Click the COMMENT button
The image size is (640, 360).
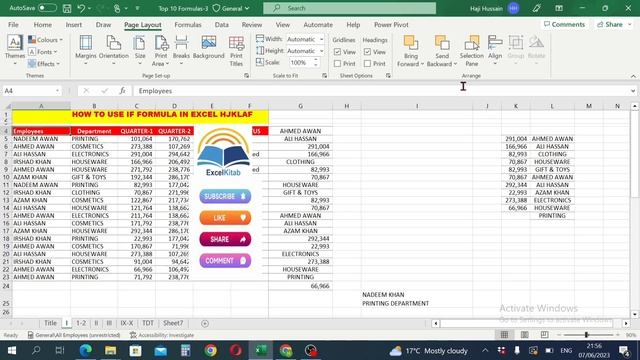(x=225, y=261)
